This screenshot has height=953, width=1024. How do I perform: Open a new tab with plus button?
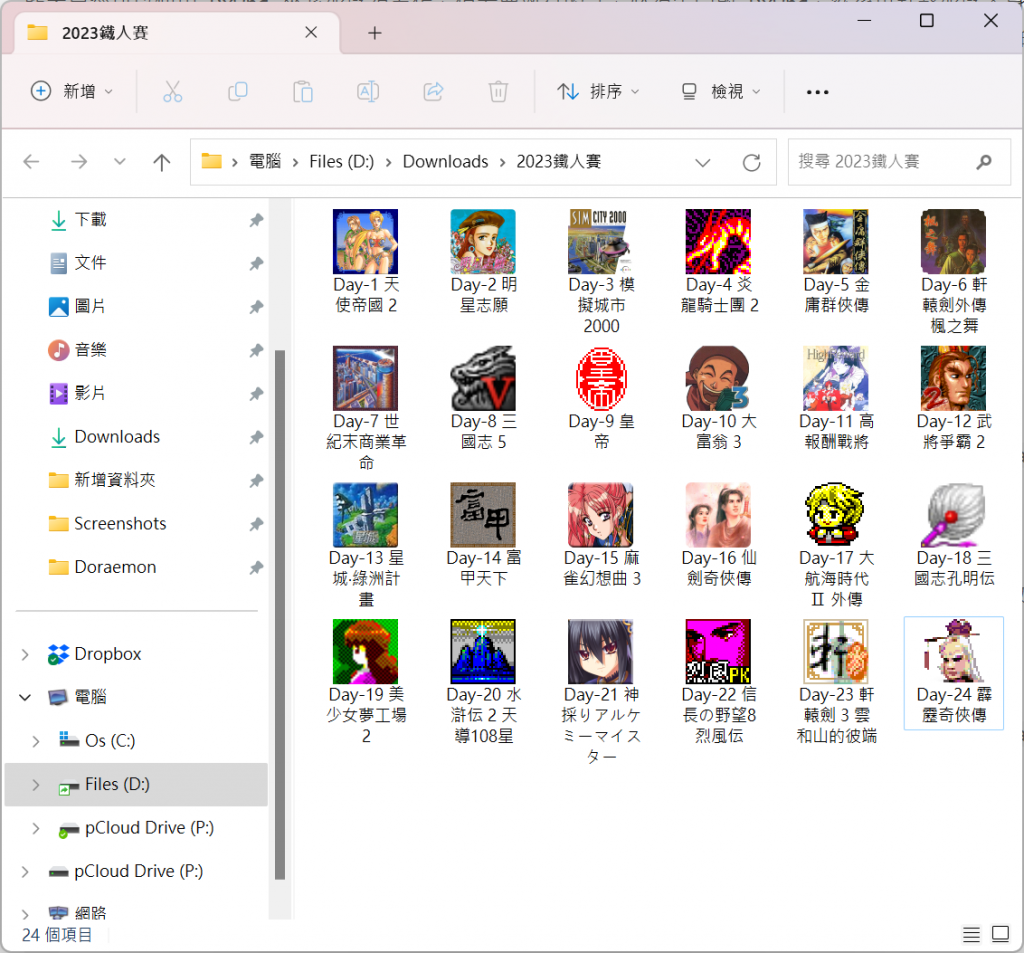pos(375,33)
